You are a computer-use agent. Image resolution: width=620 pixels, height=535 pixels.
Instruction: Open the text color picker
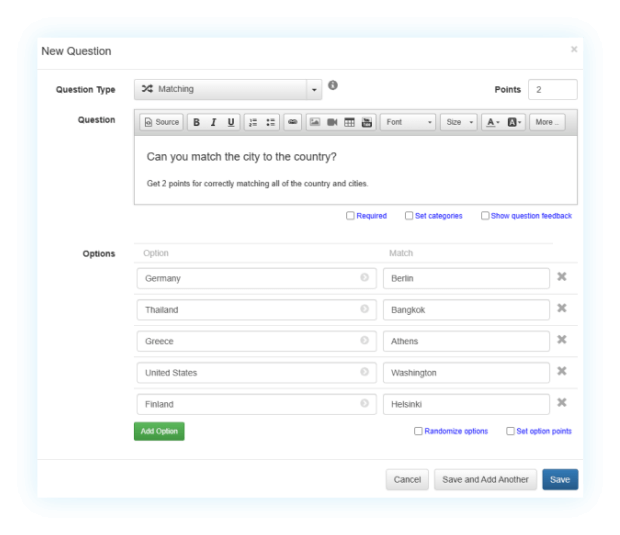pos(492,122)
